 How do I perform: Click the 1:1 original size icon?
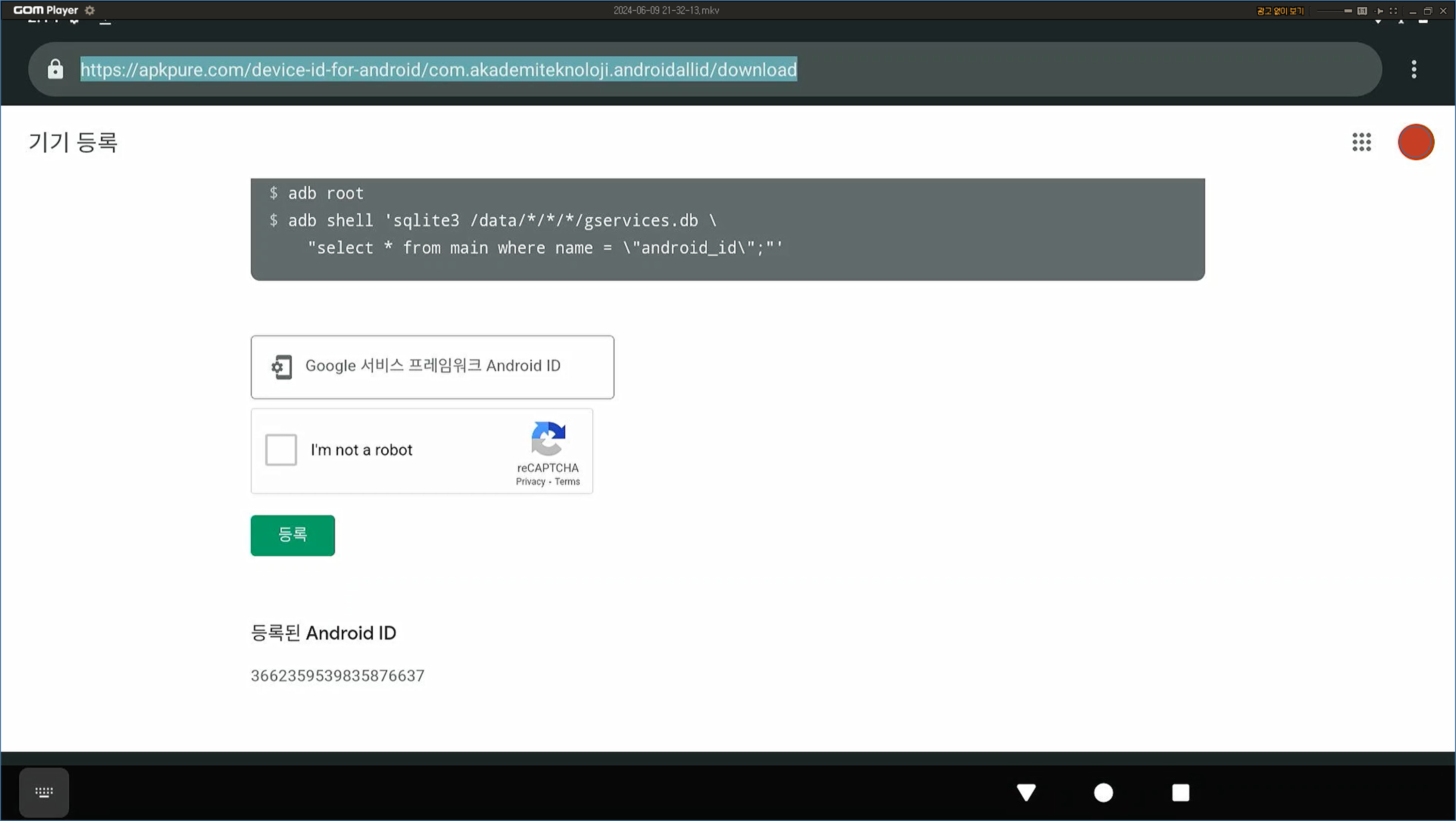[x=1362, y=11]
